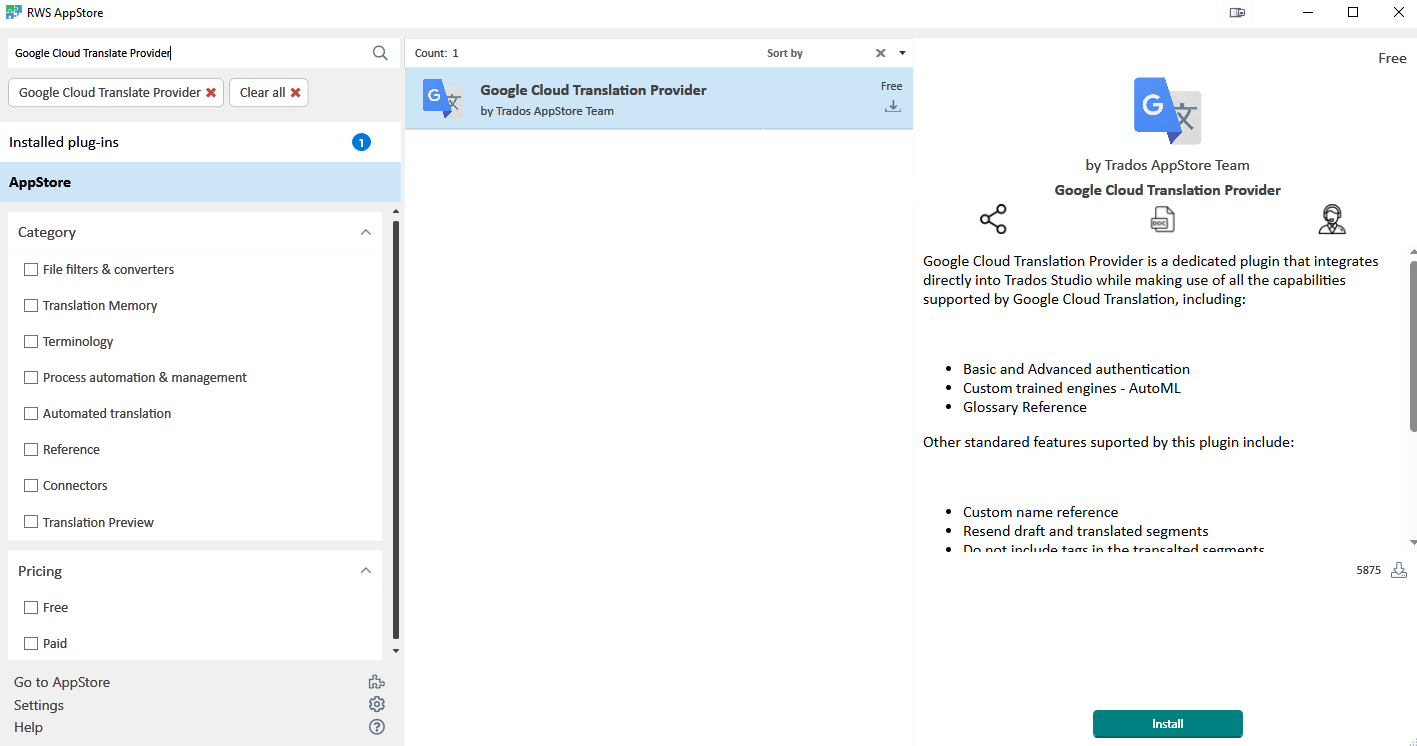The image size is (1417, 746).
Task: Click the down arrow of description scrollbar
Action: click(x=1413, y=542)
